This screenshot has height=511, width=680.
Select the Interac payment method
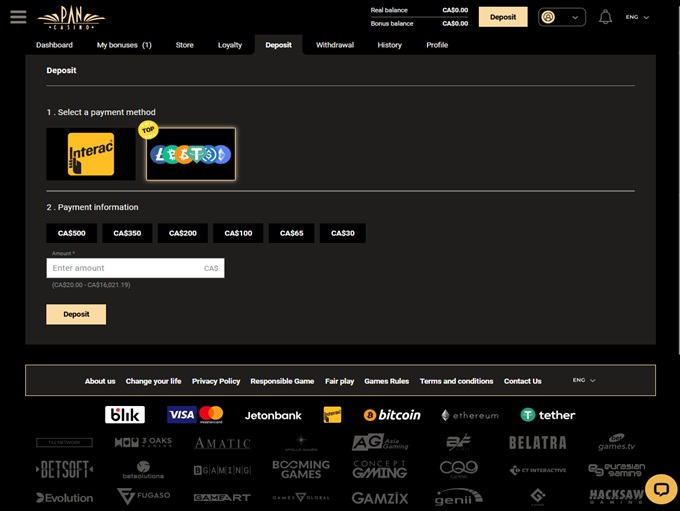(x=91, y=155)
